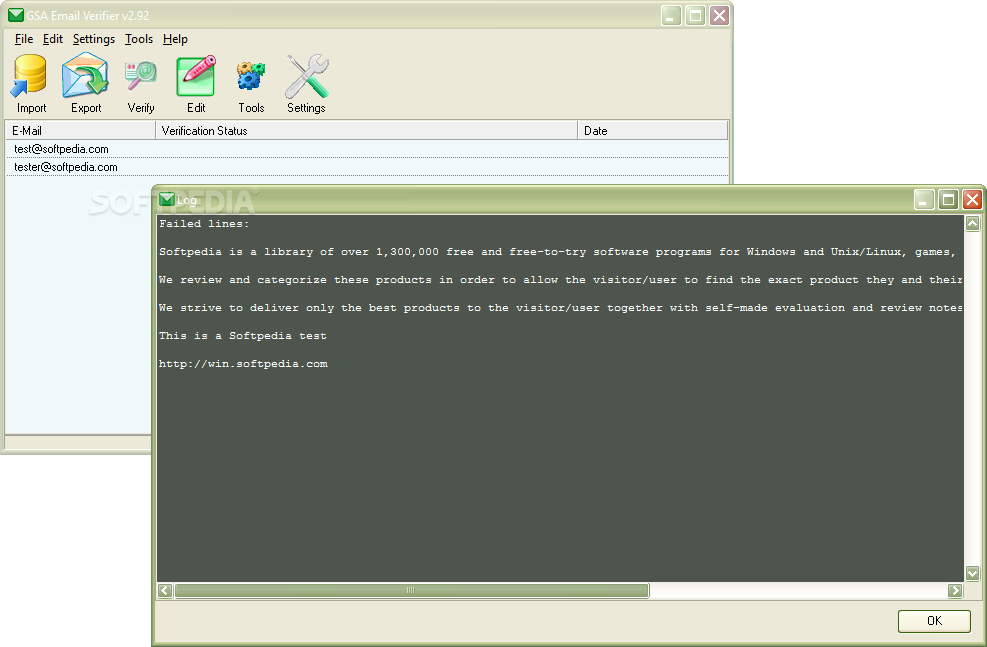Click the Log scroll up arrow
Image resolution: width=987 pixels, height=647 pixels.
coord(973,223)
